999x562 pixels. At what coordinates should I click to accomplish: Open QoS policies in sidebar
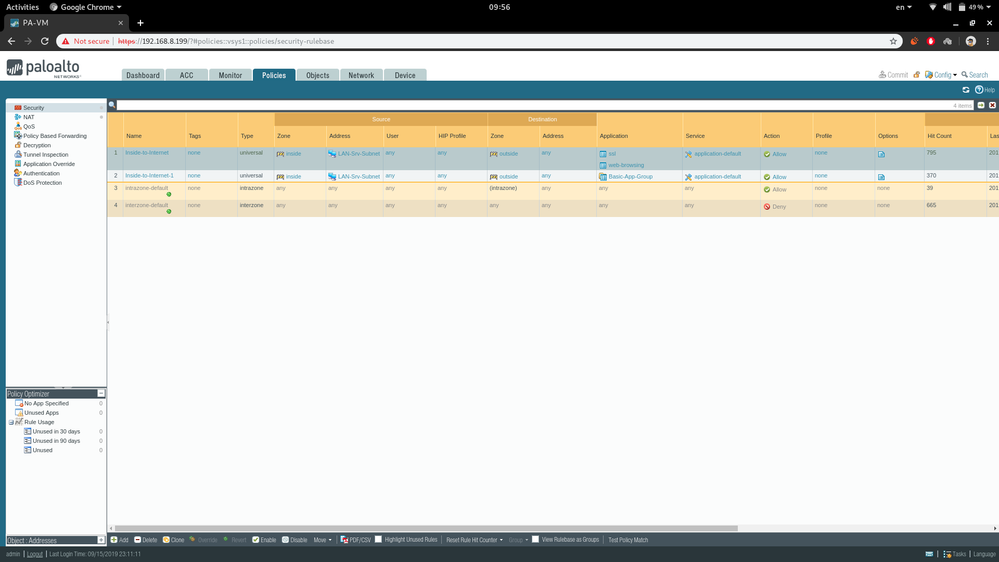28,126
